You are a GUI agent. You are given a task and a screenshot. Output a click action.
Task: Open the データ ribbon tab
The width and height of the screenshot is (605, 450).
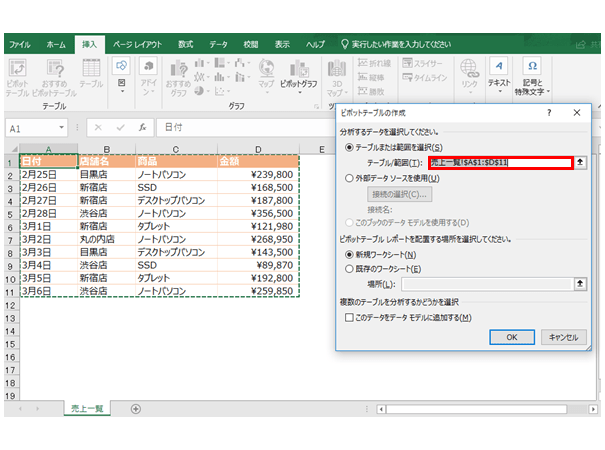click(218, 45)
